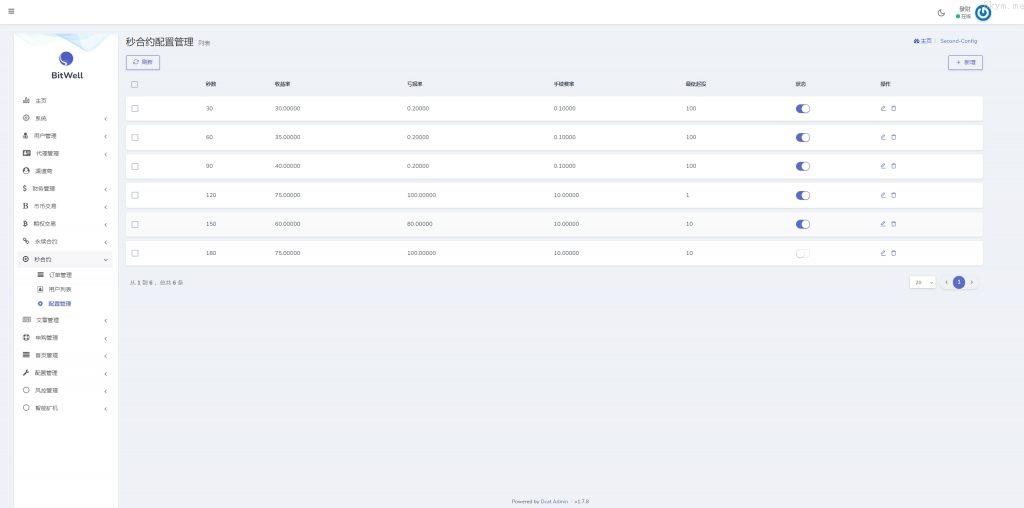Enable the status toggle for the 180-second row

tap(803, 253)
